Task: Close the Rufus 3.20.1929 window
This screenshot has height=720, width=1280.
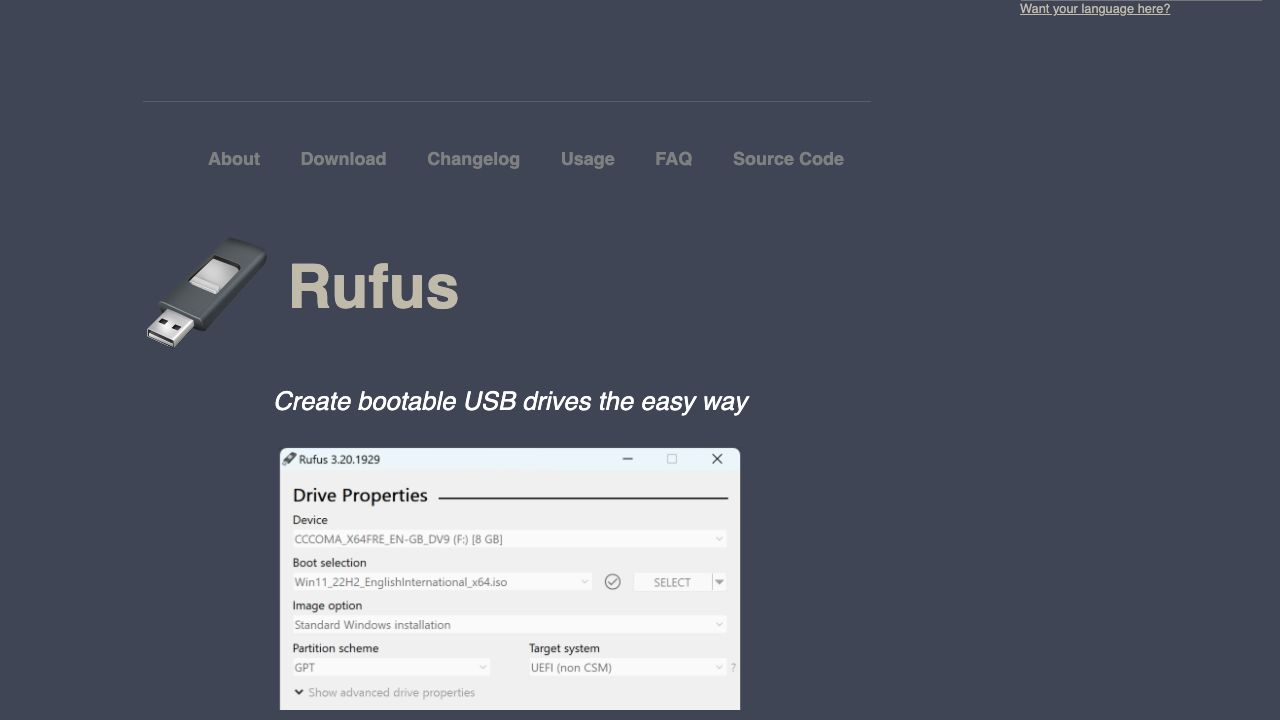Action: click(x=717, y=459)
